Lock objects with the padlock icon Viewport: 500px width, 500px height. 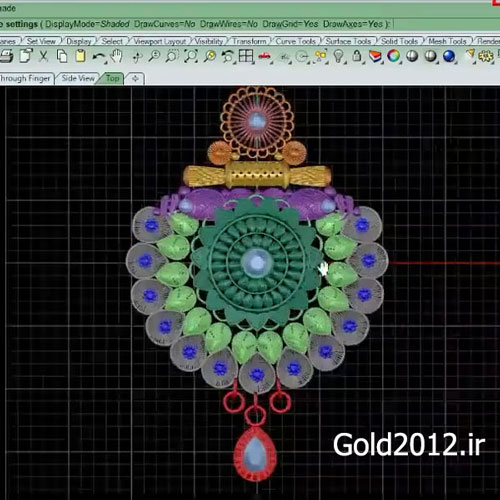pyautogui.click(x=357, y=56)
